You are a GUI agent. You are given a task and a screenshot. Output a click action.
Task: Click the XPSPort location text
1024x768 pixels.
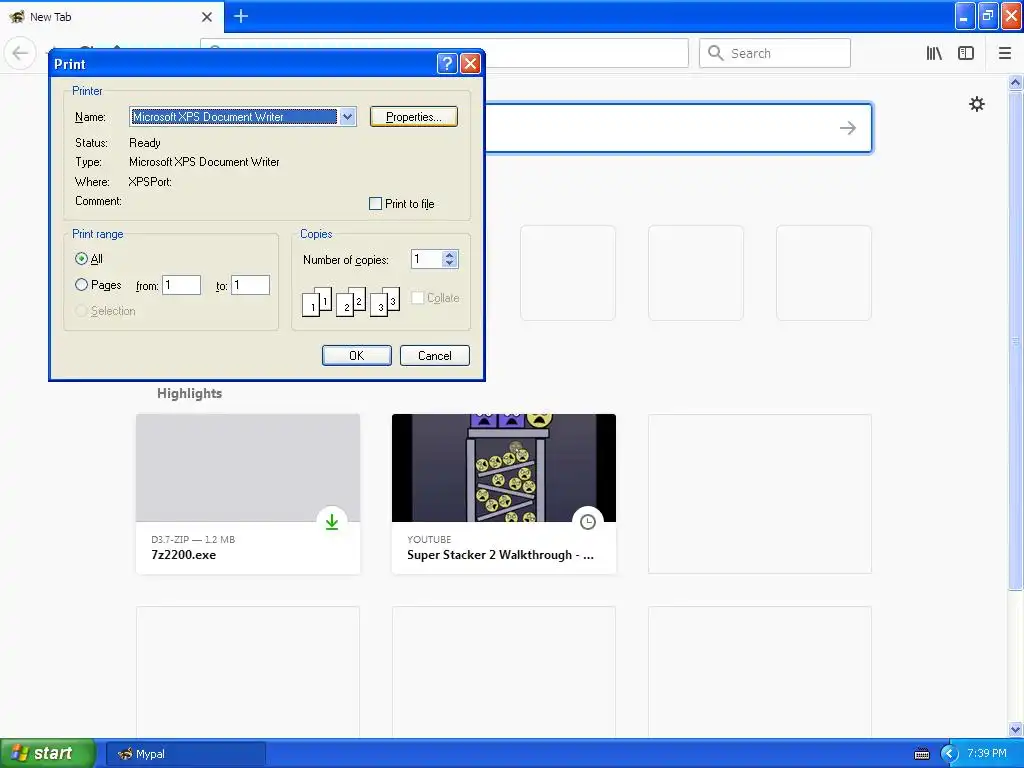(x=150, y=182)
